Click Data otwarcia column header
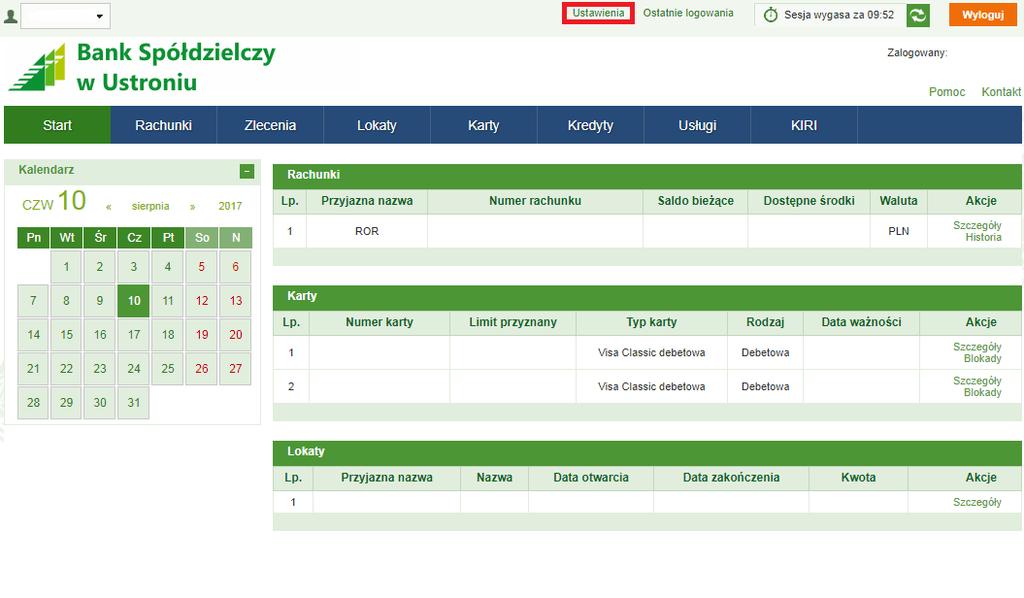The height and width of the screenshot is (598, 1024). click(x=591, y=477)
